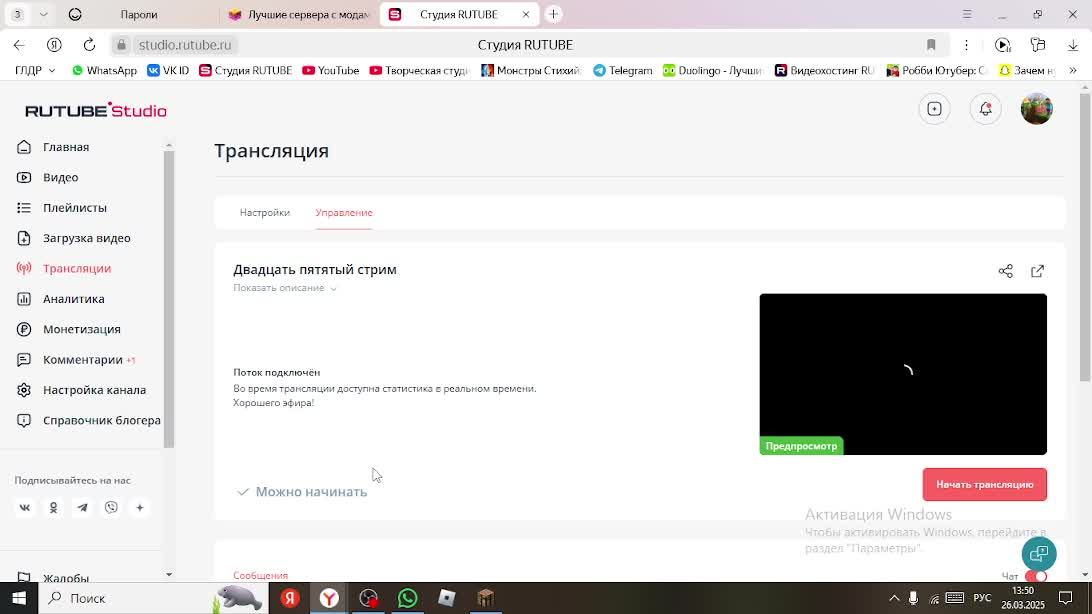Switch to Управление tab
Viewport: 1092px width, 614px height.
click(x=344, y=212)
